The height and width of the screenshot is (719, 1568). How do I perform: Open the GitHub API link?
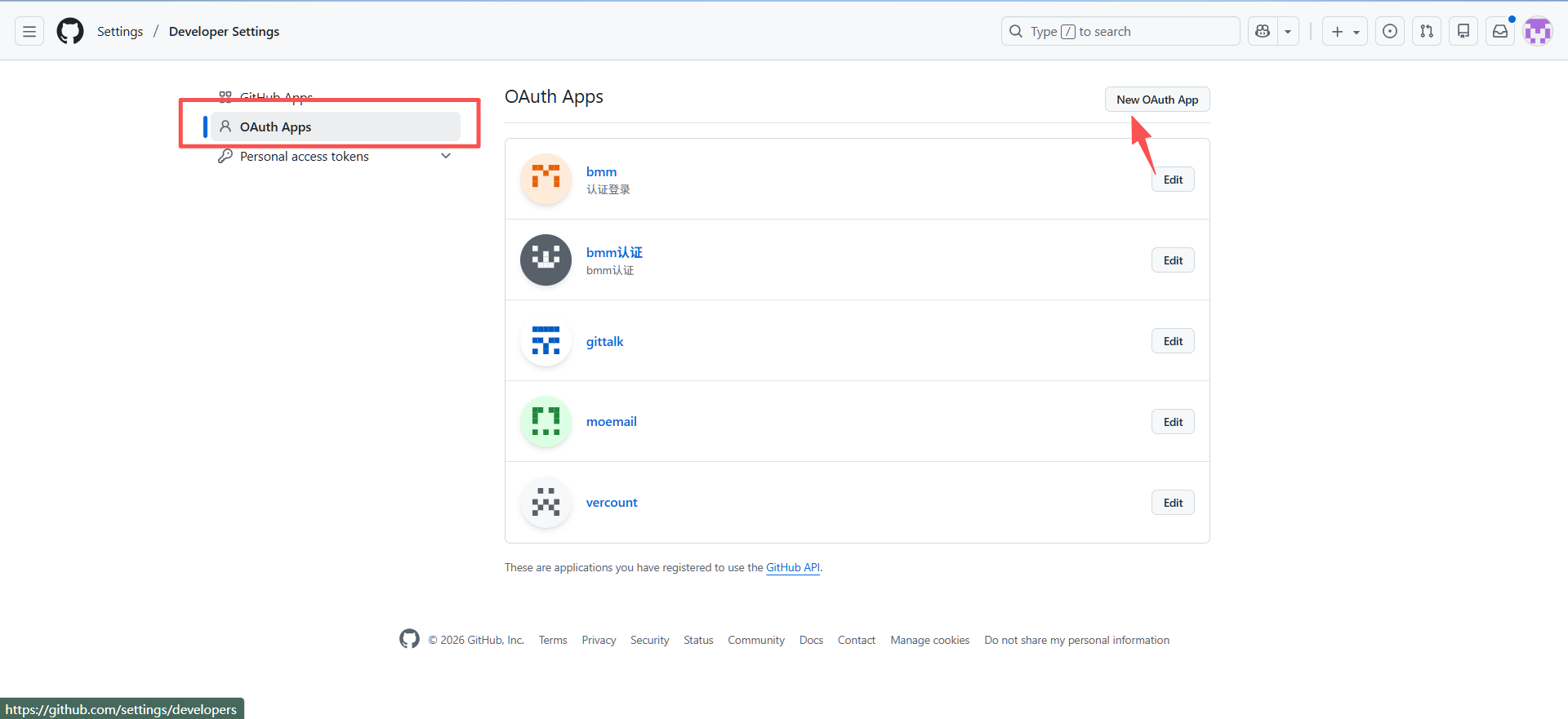click(x=792, y=568)
